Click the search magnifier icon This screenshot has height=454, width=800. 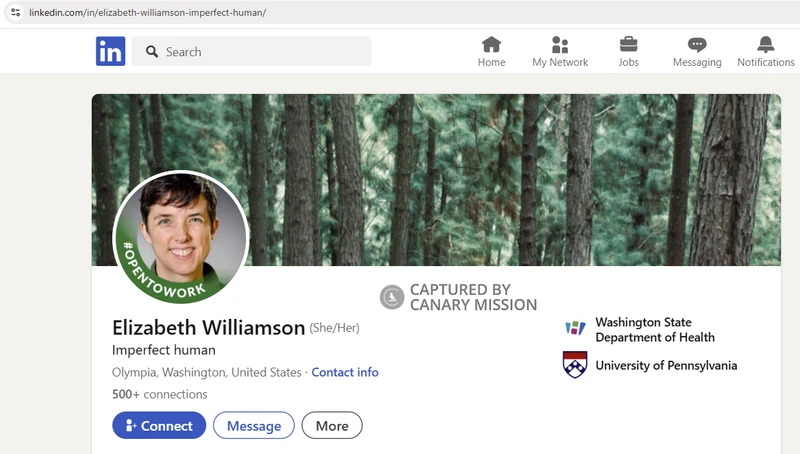coord(152,52)
